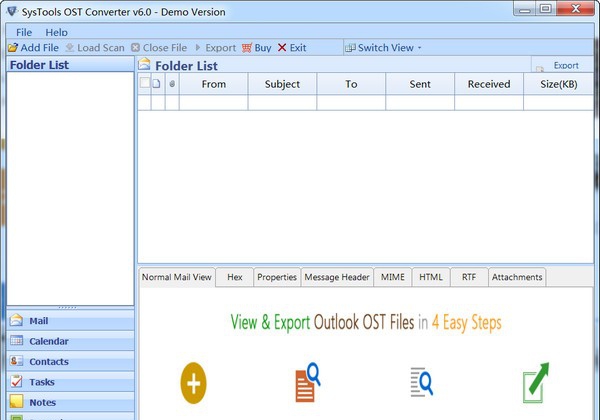Screen dimensions: 600x420
Task: Click the toolbar Export with arrow
Action: point(216,48)
